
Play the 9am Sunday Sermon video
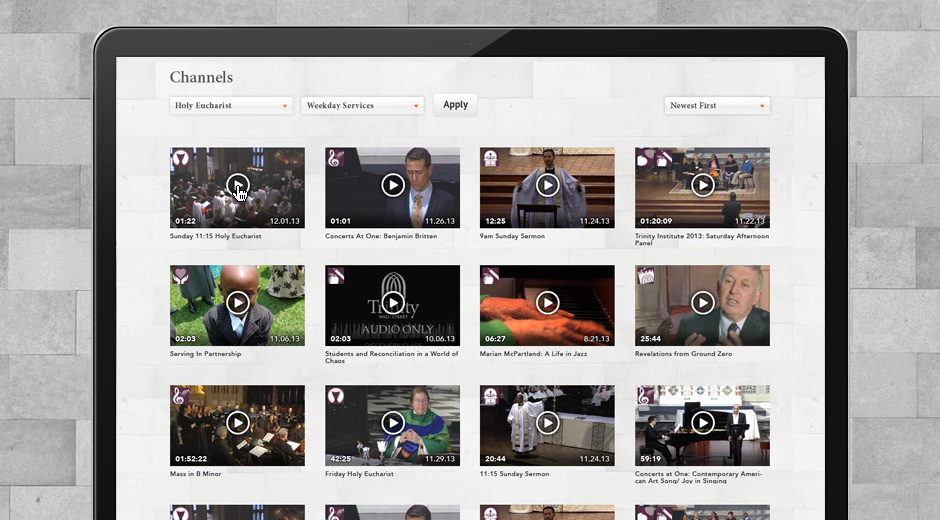click(547, 185)
